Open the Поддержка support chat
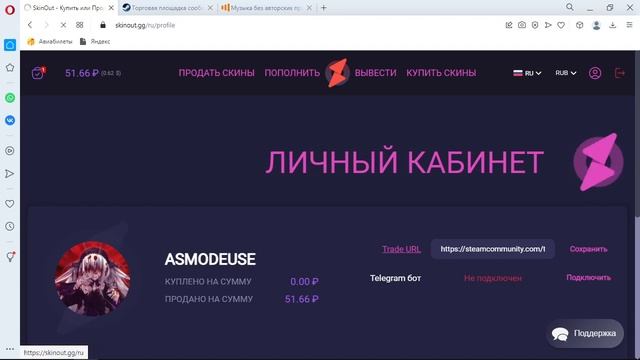Image resolution: width=640 pixels, height=360 pixels. [x=585, y=333]
